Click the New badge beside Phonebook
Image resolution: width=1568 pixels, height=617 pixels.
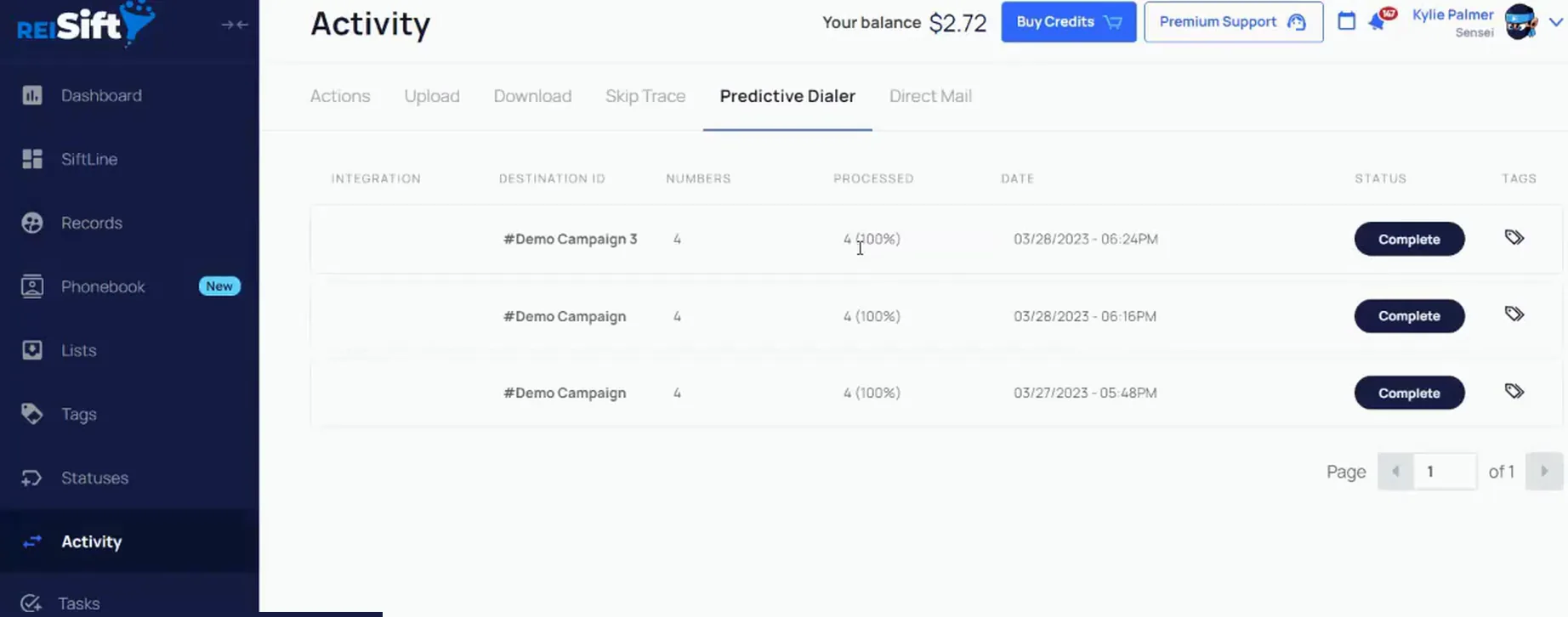tap(219, 286)
